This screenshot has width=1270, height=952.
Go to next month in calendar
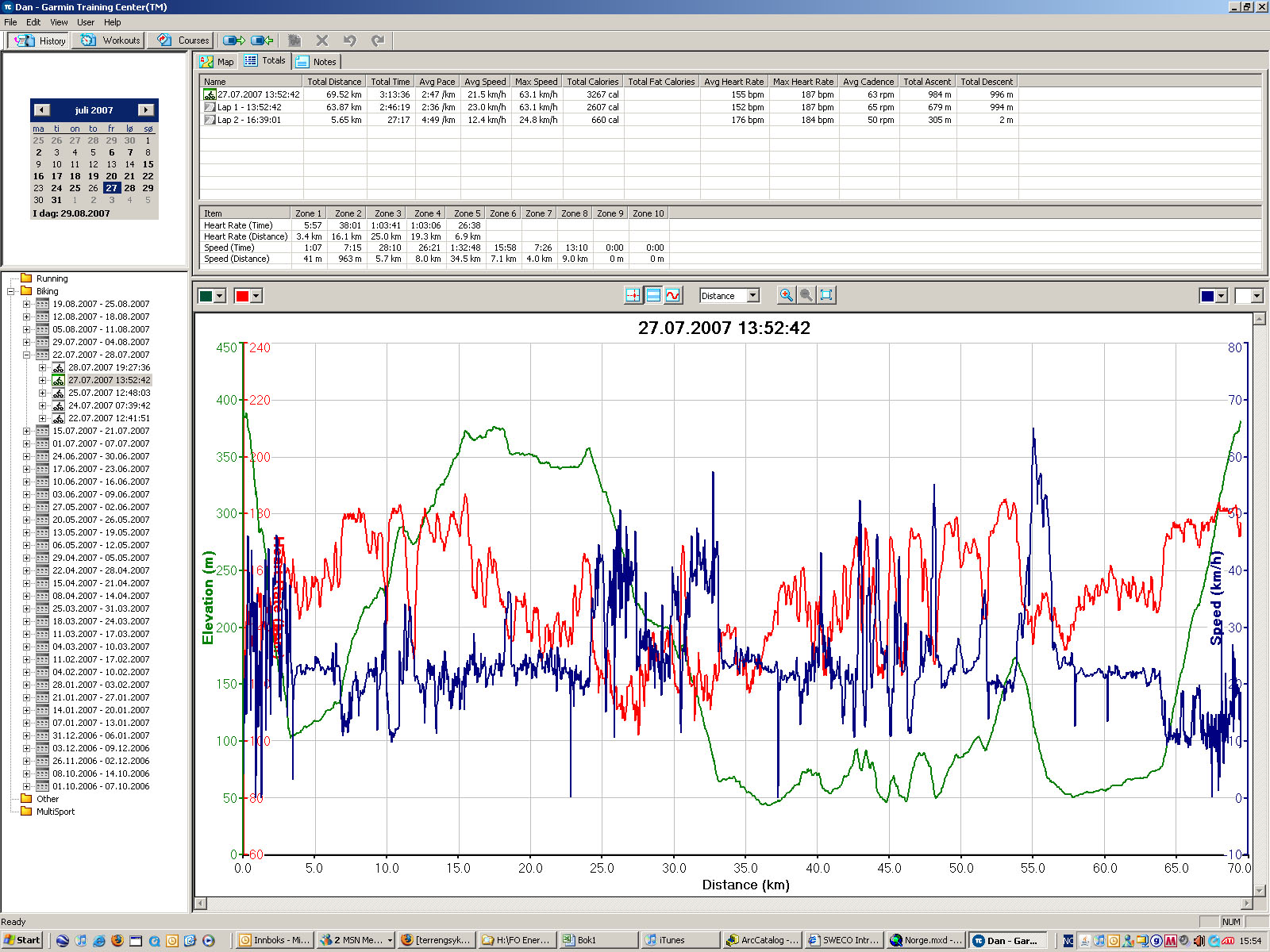(x=145, y=110)
